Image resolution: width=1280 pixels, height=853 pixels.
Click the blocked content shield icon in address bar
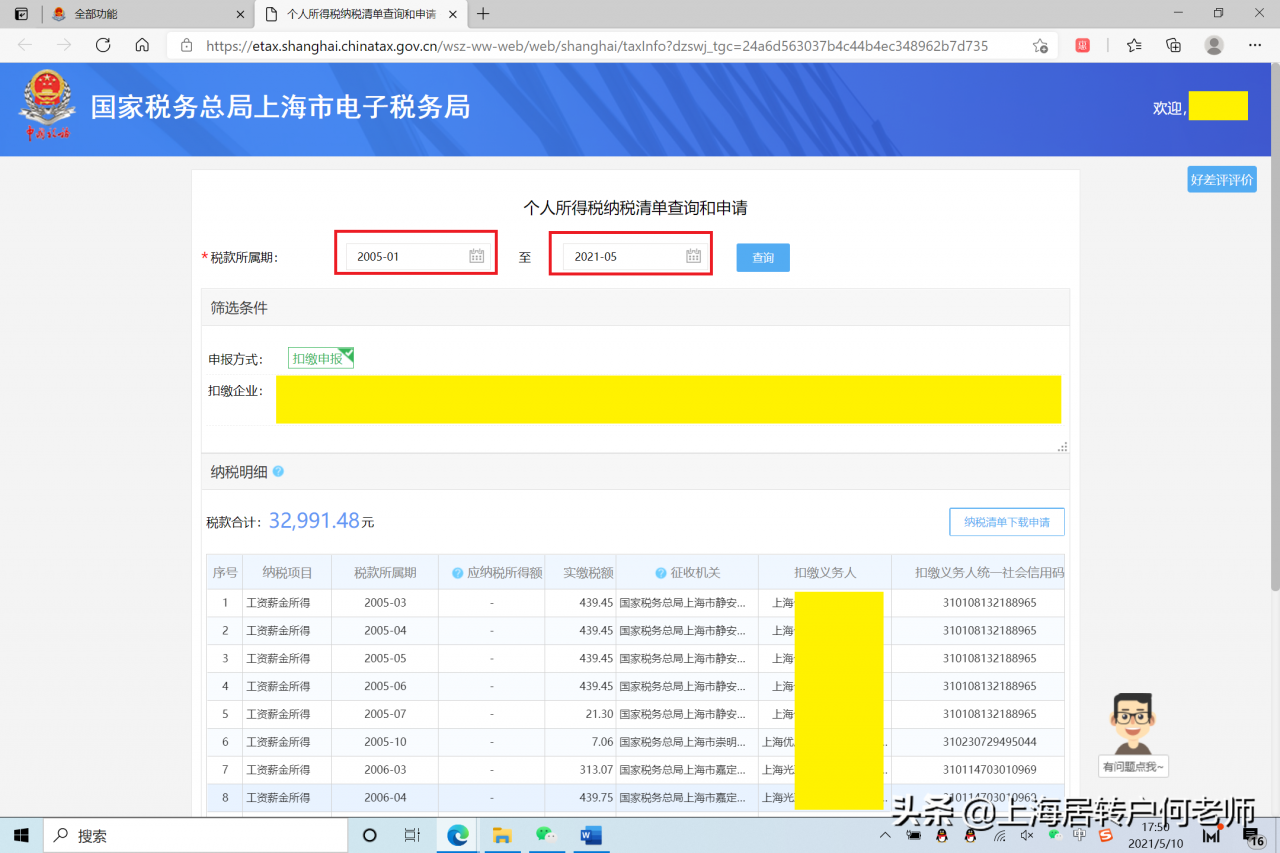pyautogui.click(x=1082, y=45)
